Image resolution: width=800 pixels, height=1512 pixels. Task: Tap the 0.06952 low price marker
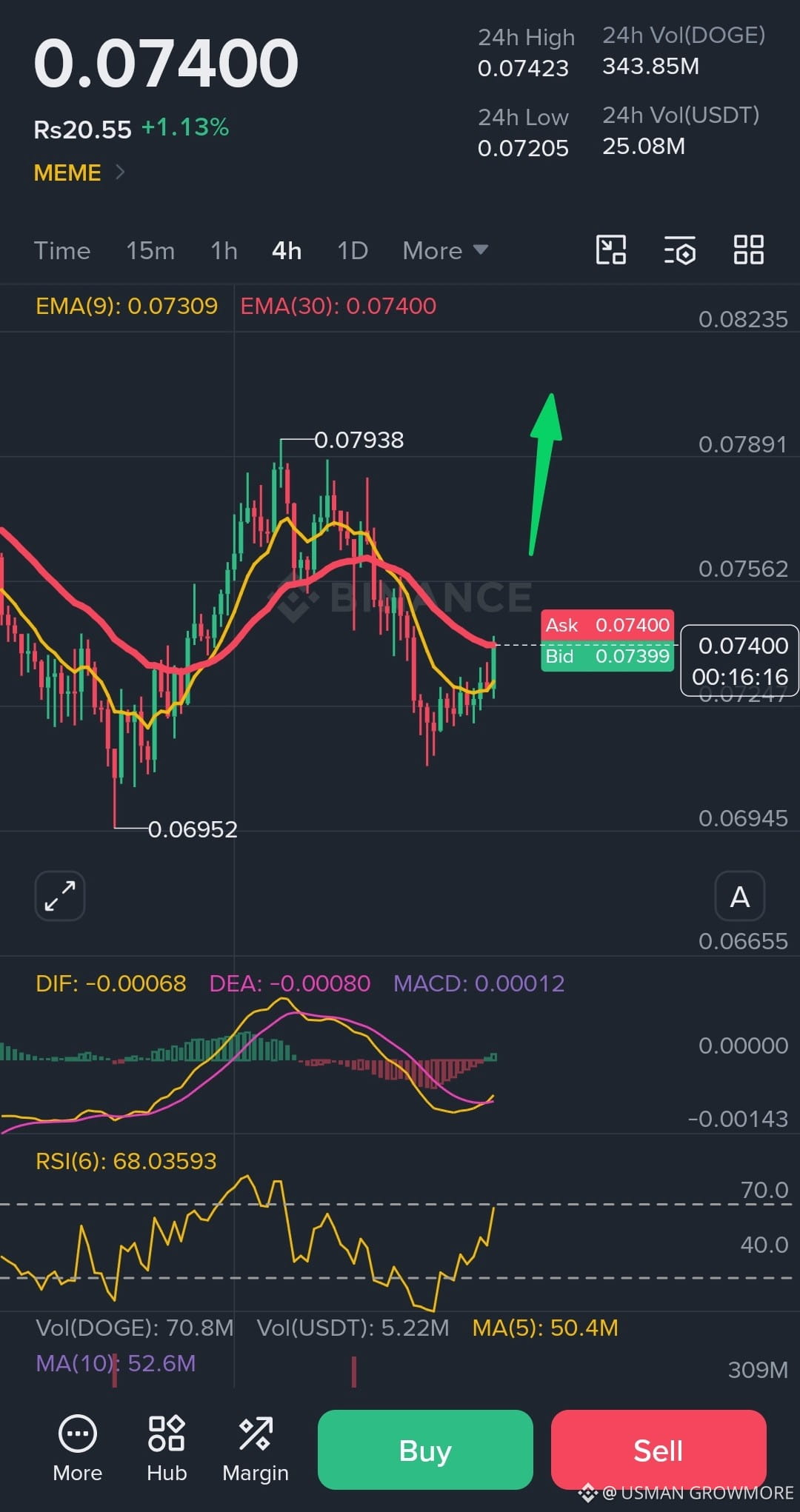click(x=193, y=829)
